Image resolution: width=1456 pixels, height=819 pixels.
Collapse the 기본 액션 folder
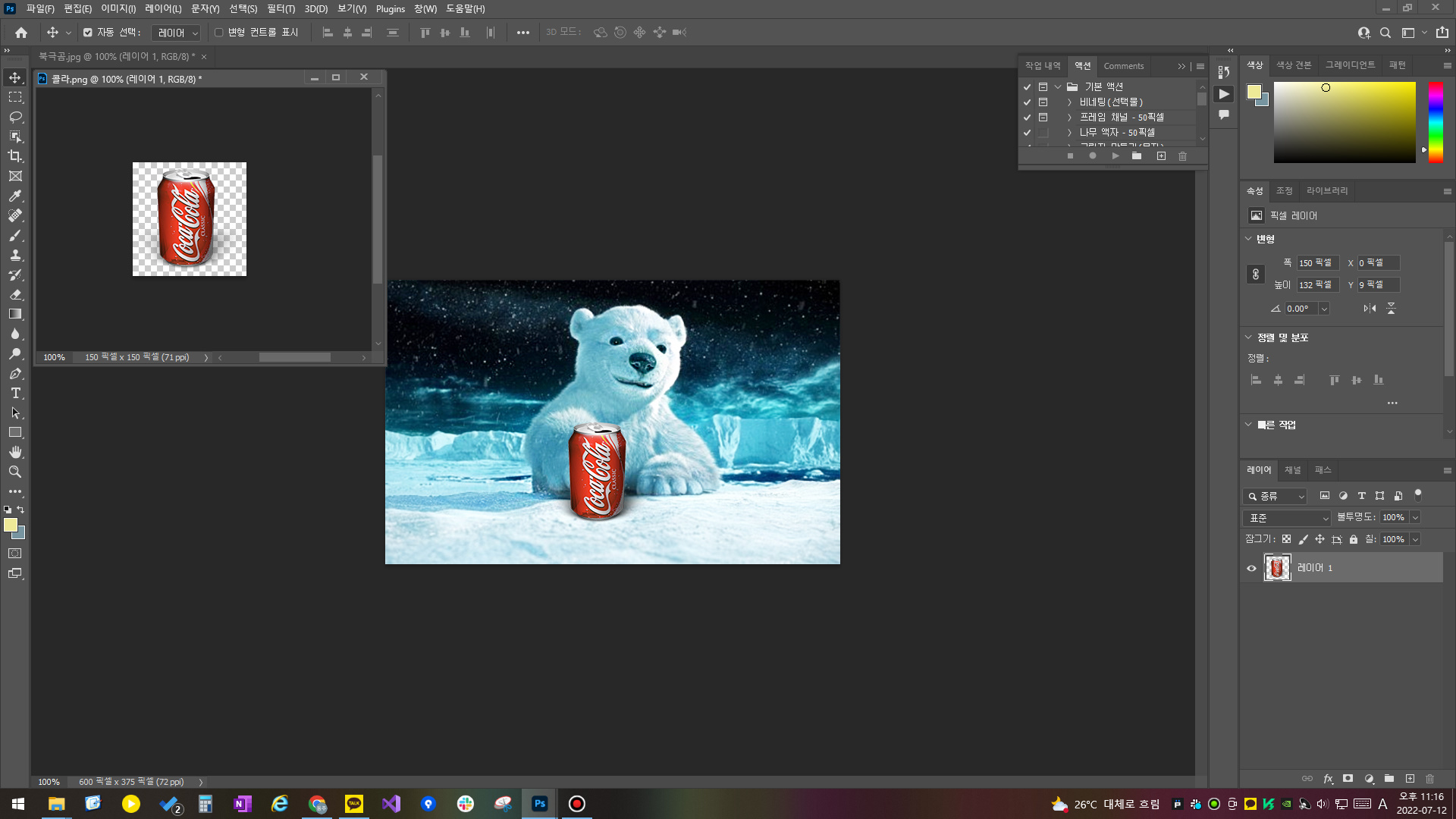pos(1058,87)
